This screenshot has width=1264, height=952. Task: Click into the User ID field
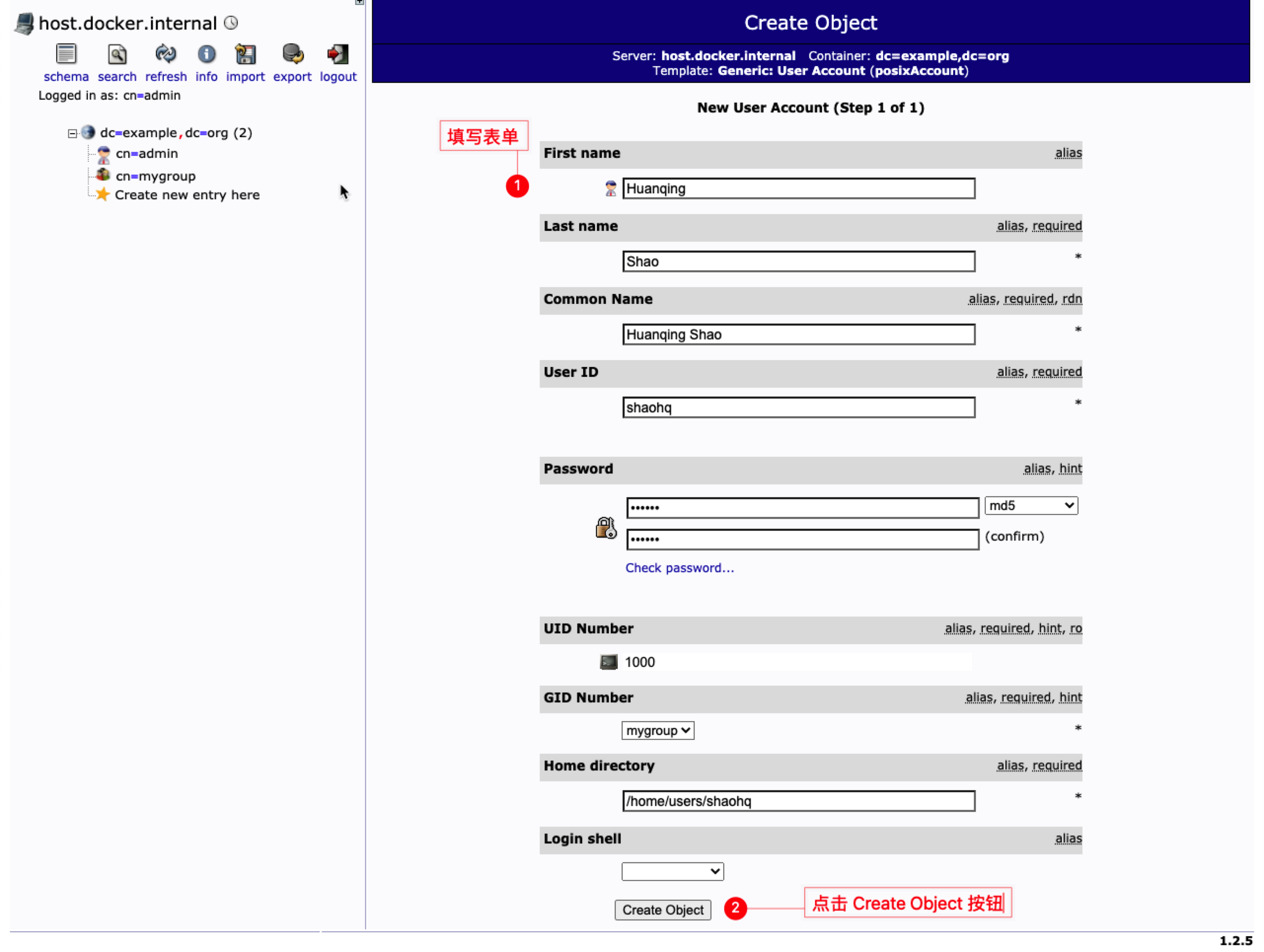pyautogui.click(x=799, y=407)
